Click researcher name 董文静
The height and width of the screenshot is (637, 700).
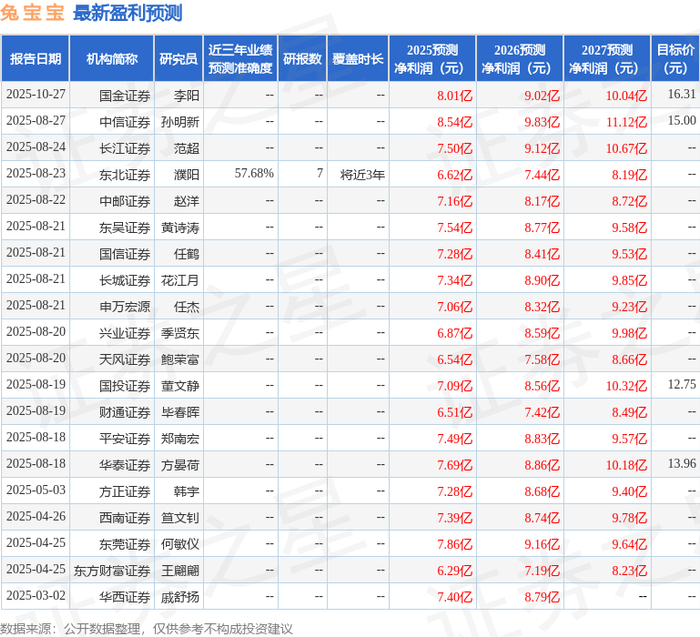(x=180, y=385)
